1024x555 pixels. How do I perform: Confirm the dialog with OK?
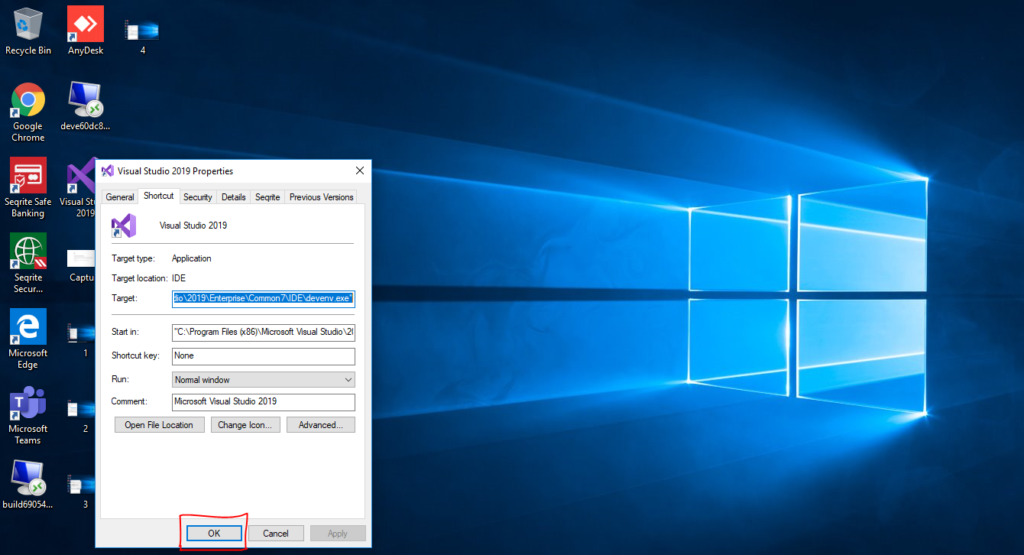click(x=214, y=533)
